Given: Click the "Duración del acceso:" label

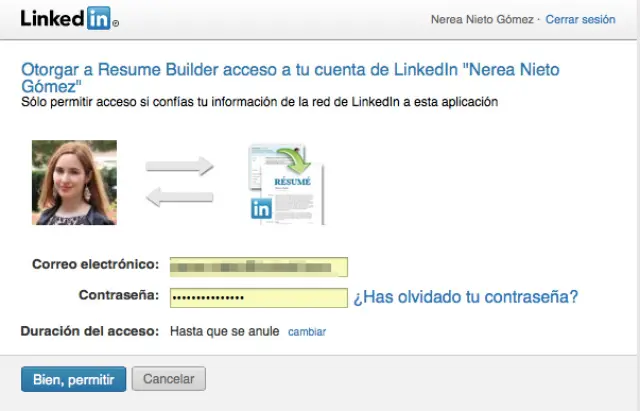Looking at the screenshot, I should click(x=90, y=331).
